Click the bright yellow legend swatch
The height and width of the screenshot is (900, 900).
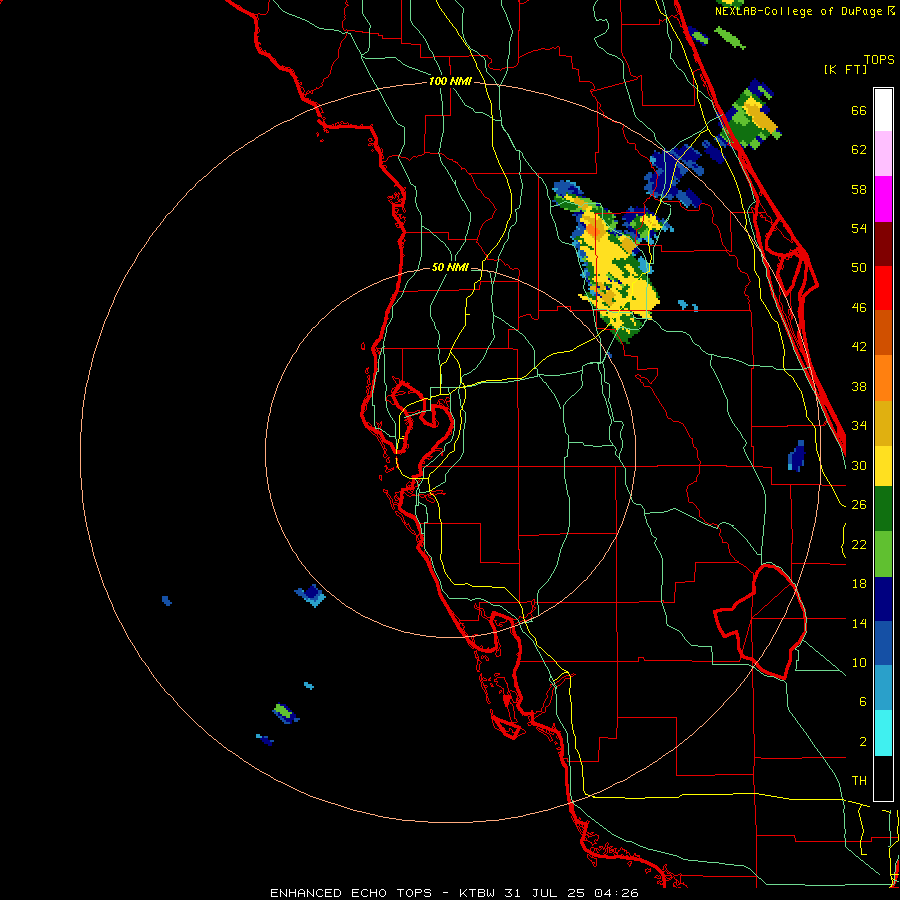pos(883,466)
